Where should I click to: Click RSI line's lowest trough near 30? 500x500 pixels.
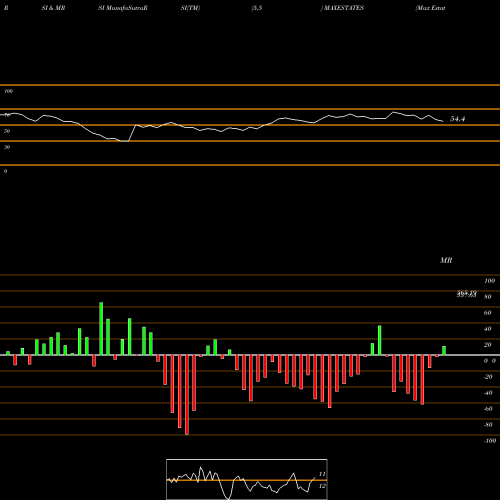[125, 141]
